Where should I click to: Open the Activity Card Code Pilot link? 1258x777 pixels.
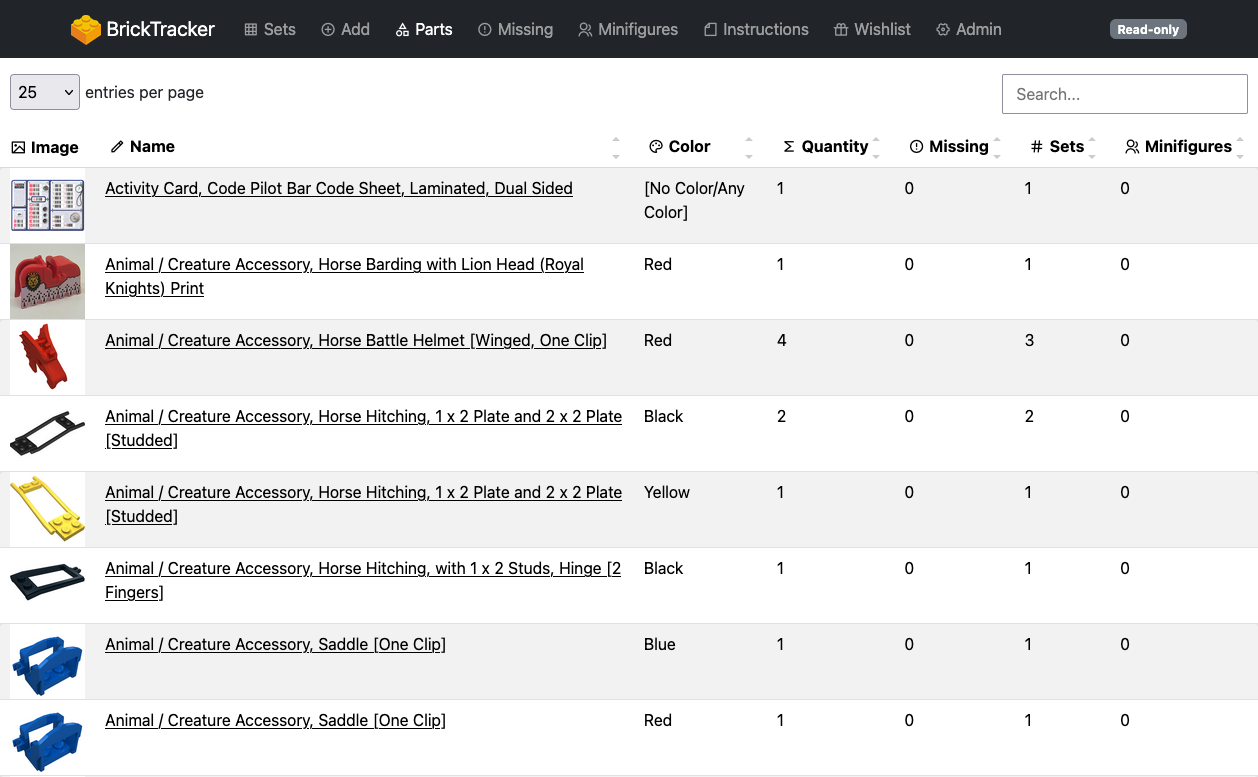pyautogui.click(x=338, y=188)
